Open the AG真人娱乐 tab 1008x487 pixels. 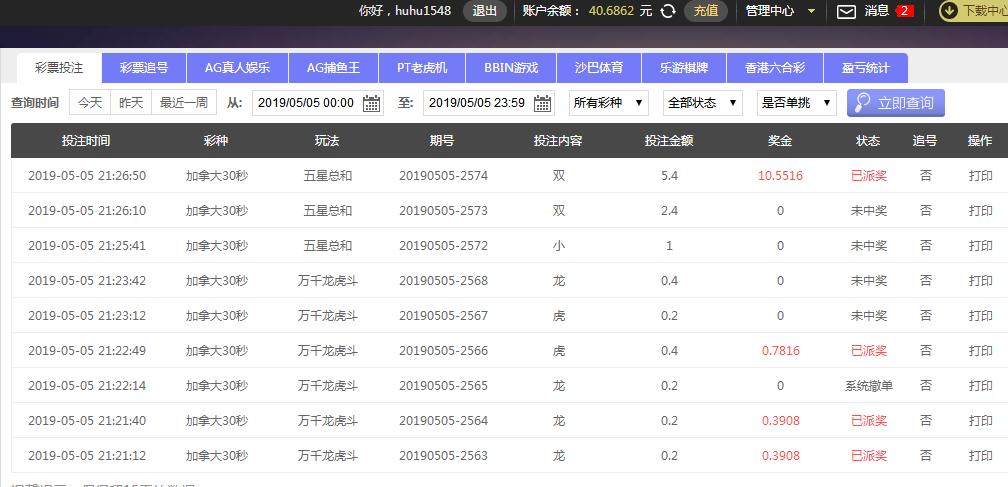coord(238,68)
